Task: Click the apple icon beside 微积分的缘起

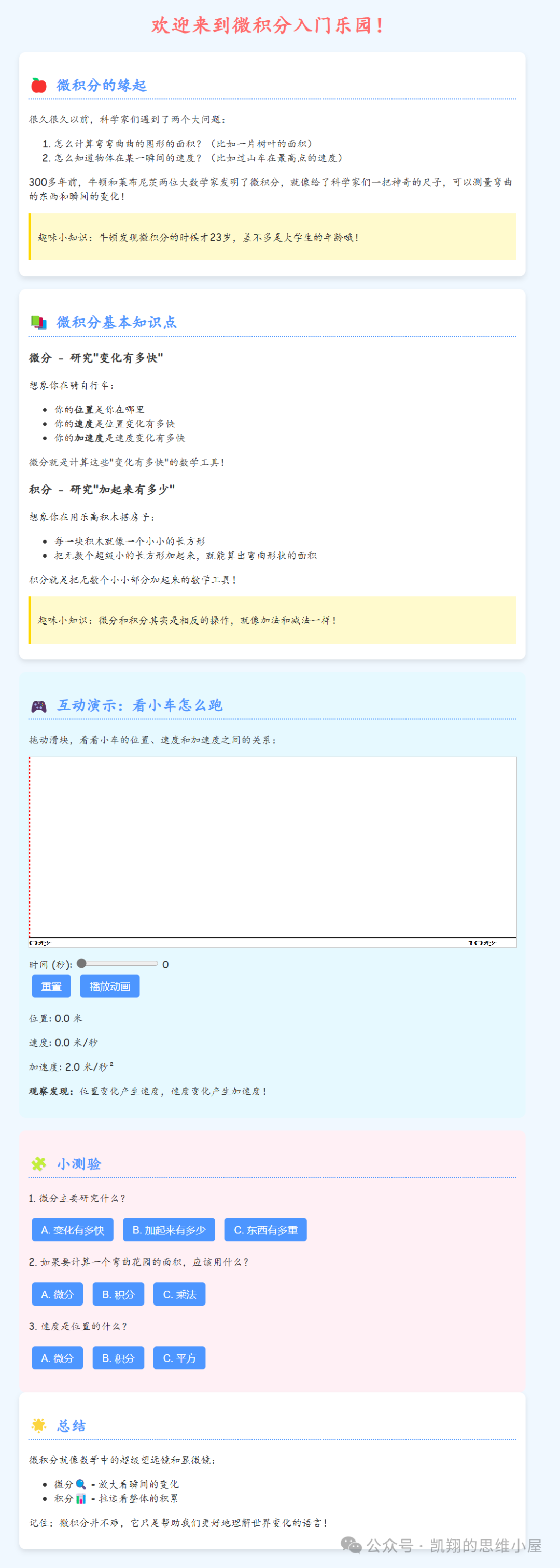Action: pos(38,85)
